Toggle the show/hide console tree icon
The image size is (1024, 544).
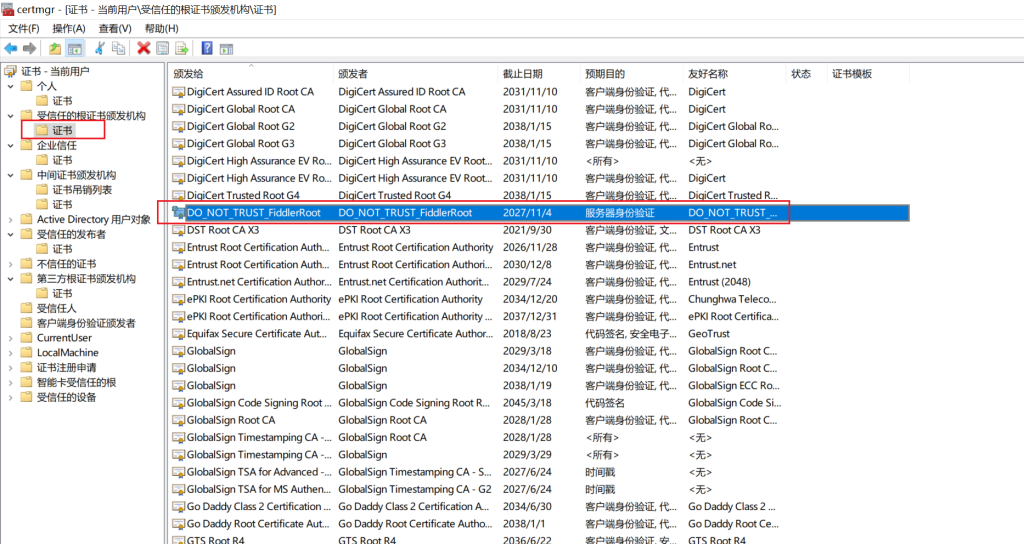(75, 48)
